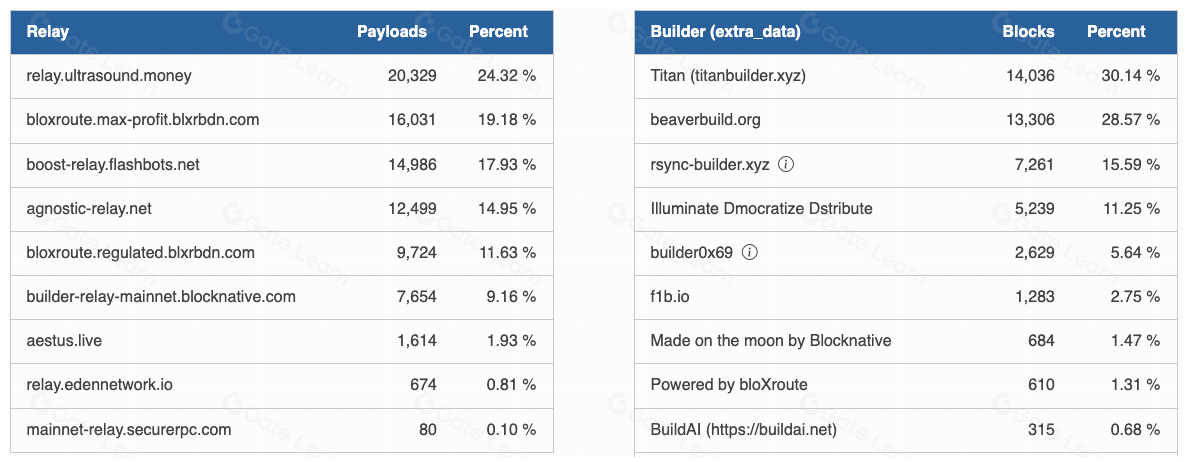The image size is (1192, 462).
Task: Sort by the Blocks column header
Action: coord(1028,32)
